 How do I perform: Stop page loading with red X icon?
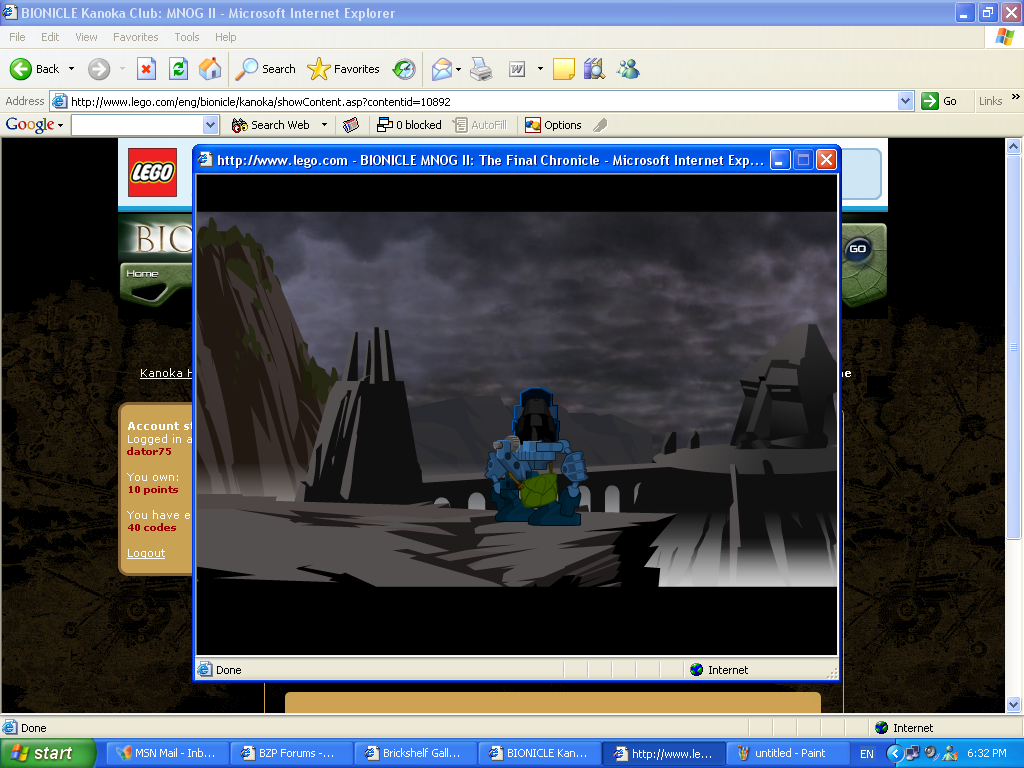pyautogui.click(x=146, y=69)
